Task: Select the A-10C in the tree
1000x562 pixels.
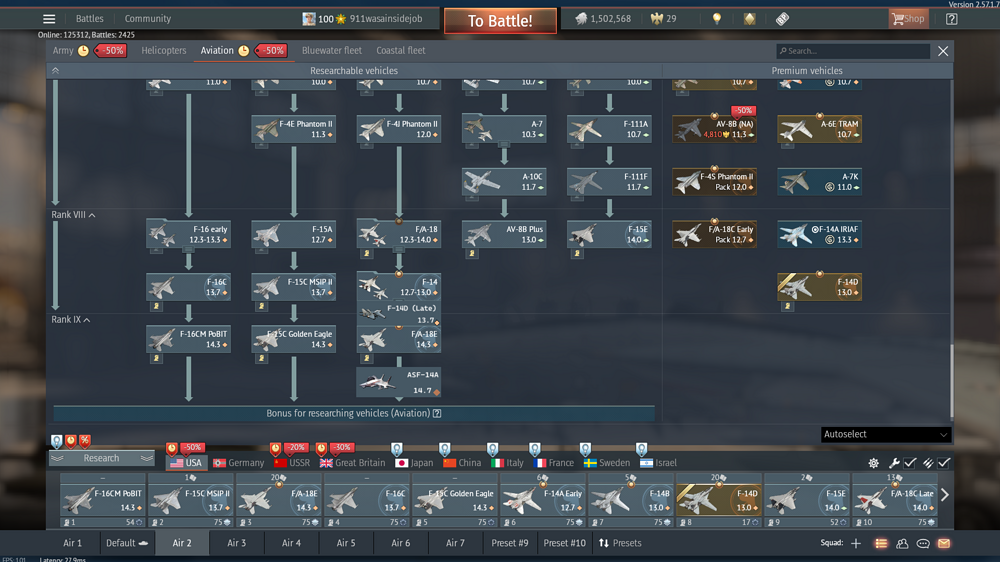Action: (x=504, y=182)
